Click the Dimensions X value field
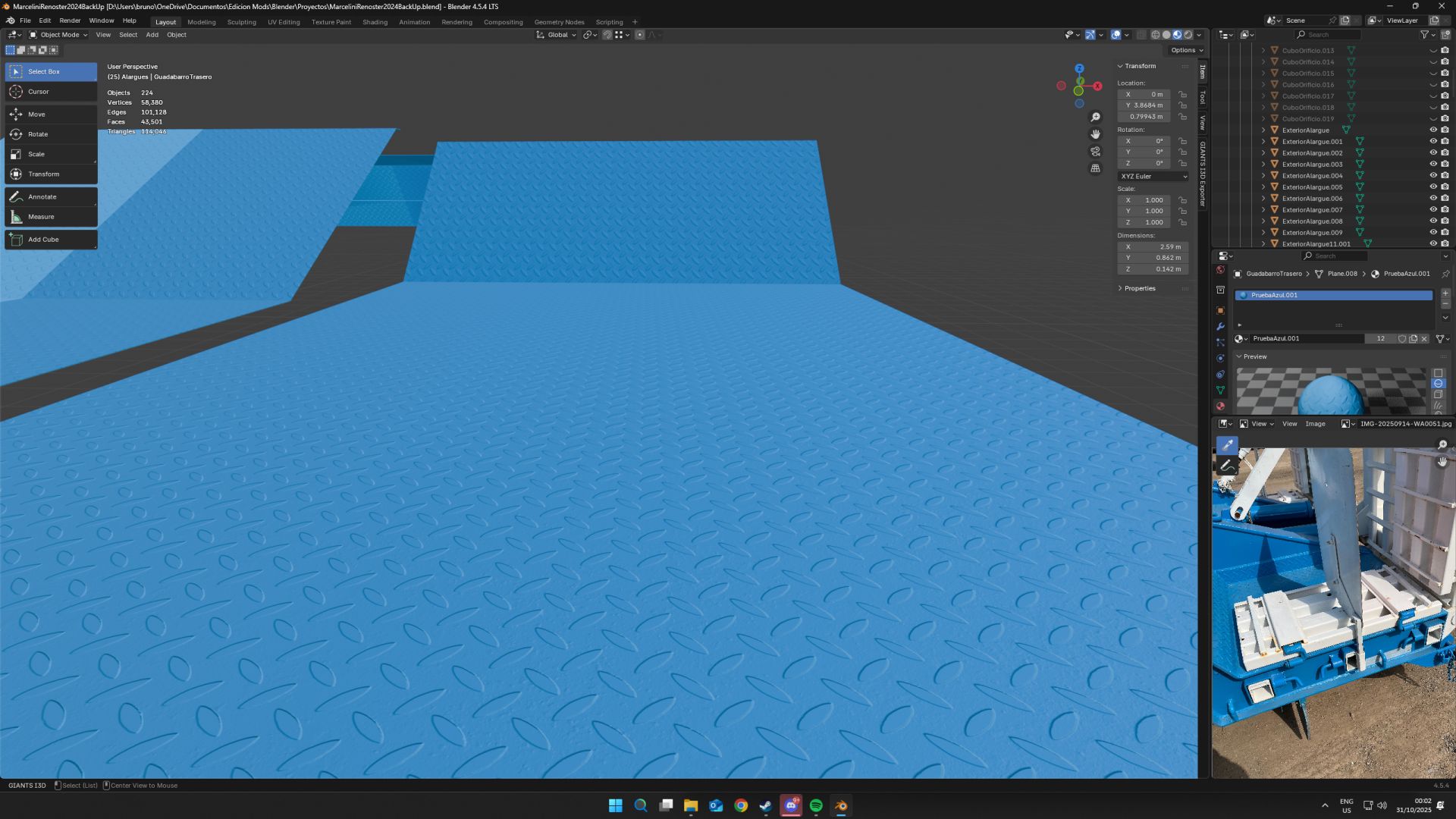Viewport: 1456px width, 819px height. coord(1153,247)
